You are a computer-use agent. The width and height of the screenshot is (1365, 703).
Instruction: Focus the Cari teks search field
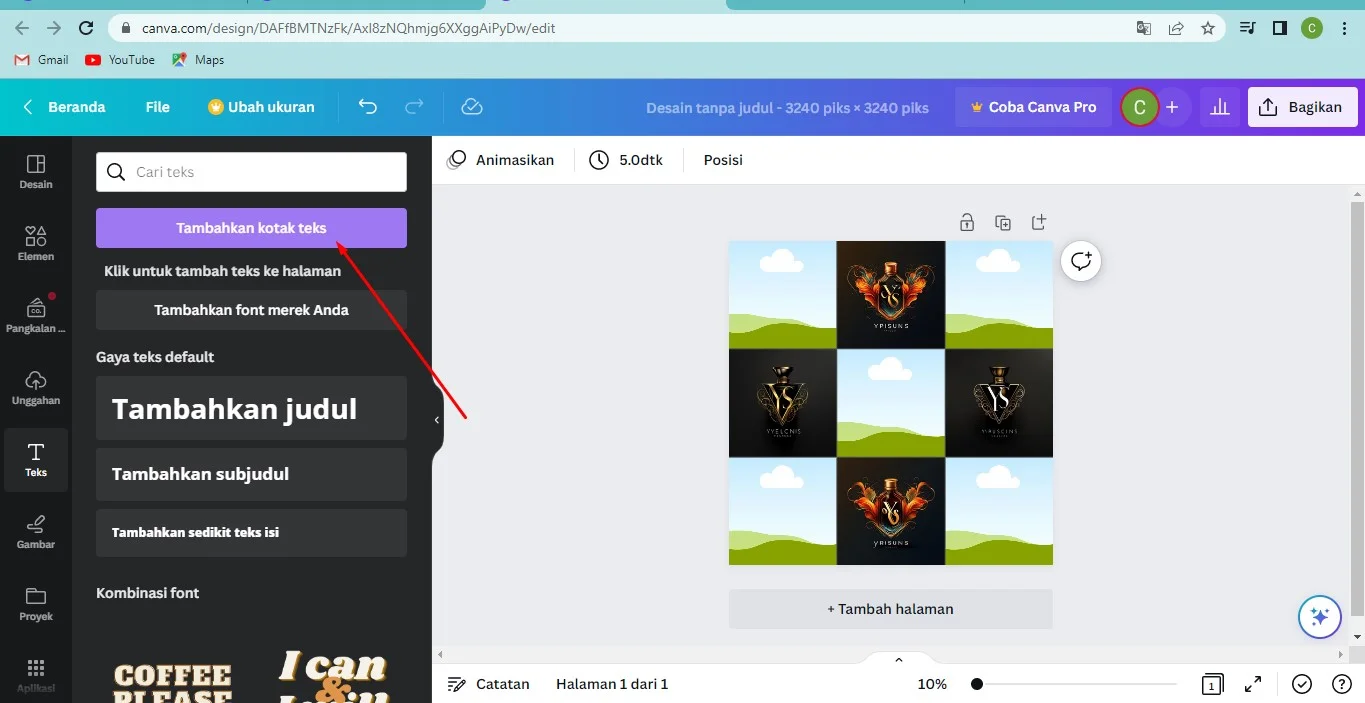[251, 172]
